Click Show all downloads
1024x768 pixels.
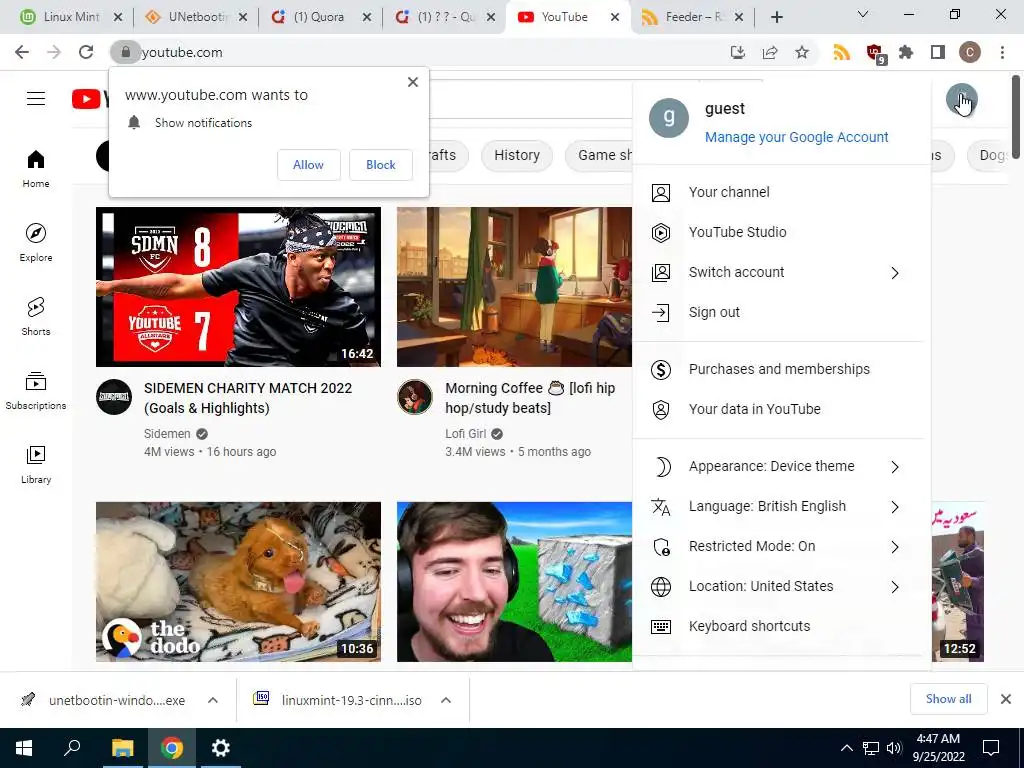948,699
